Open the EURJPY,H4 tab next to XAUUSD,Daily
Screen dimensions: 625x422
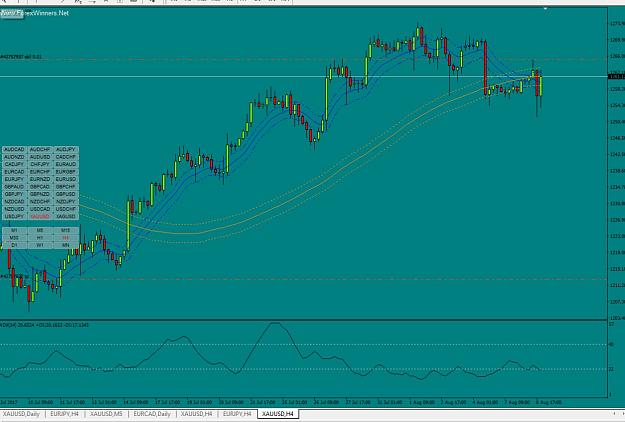[x=64, y=414]
